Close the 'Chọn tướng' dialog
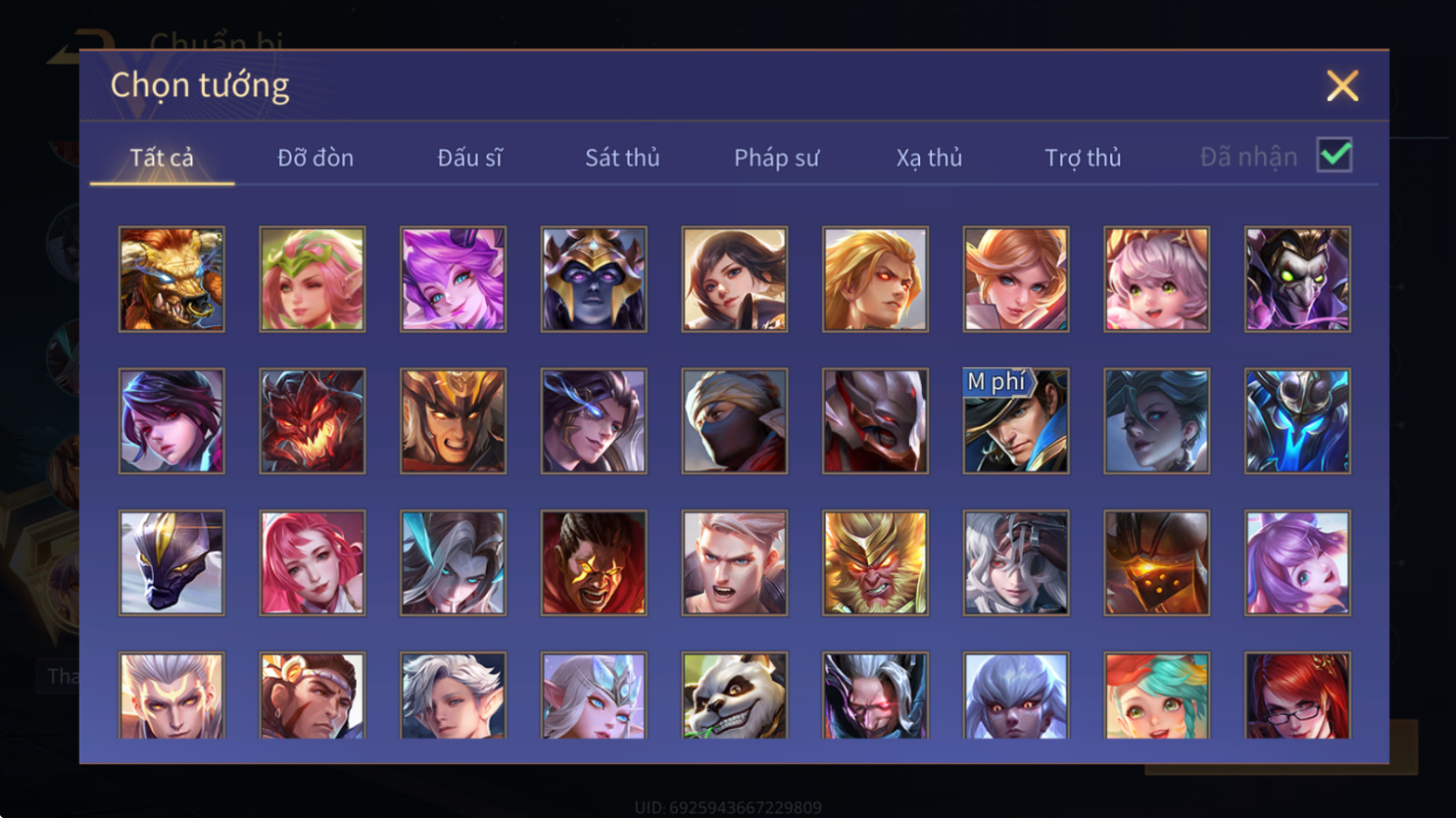Screen dimensions: 1456x818 pyautogui.click(x=1342, y=85)
